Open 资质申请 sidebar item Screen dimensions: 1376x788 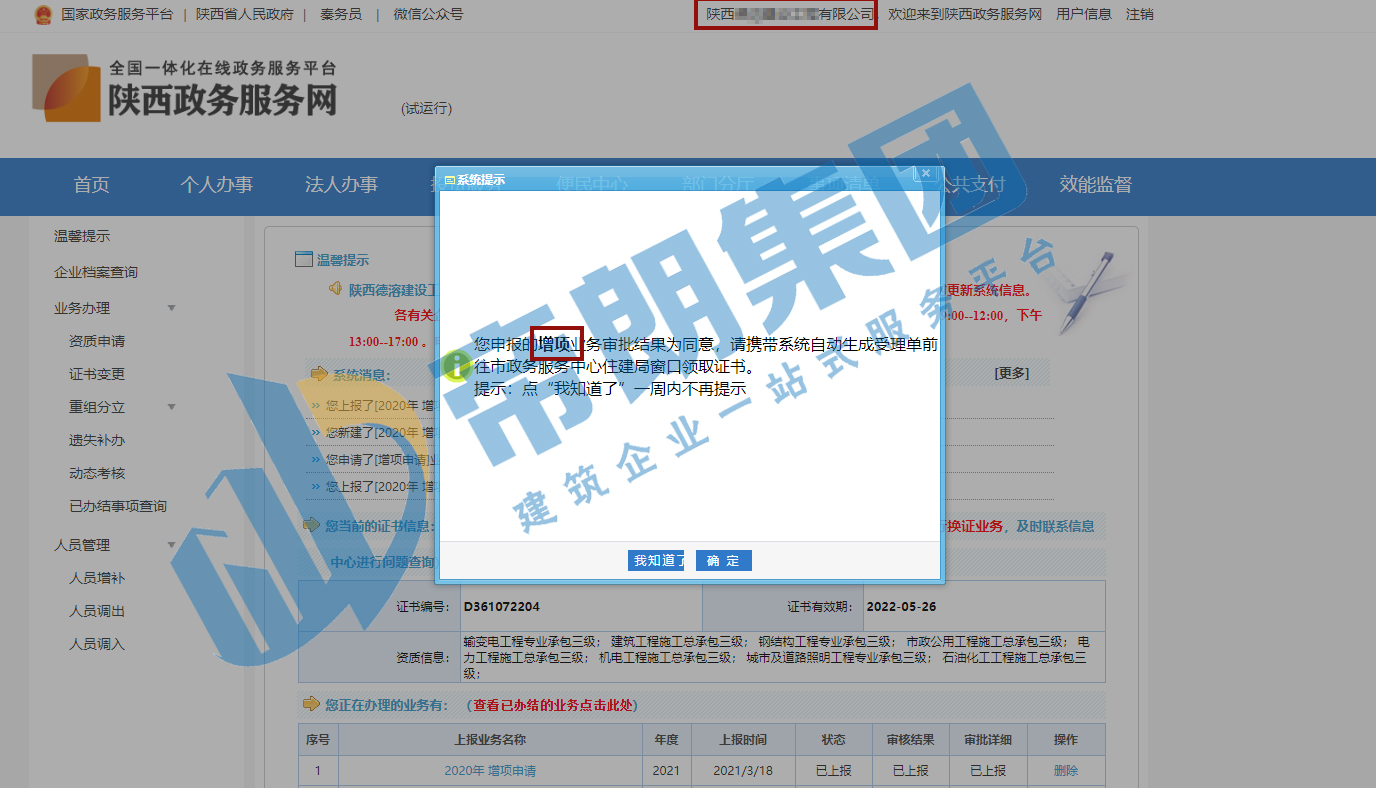point(97,341)
